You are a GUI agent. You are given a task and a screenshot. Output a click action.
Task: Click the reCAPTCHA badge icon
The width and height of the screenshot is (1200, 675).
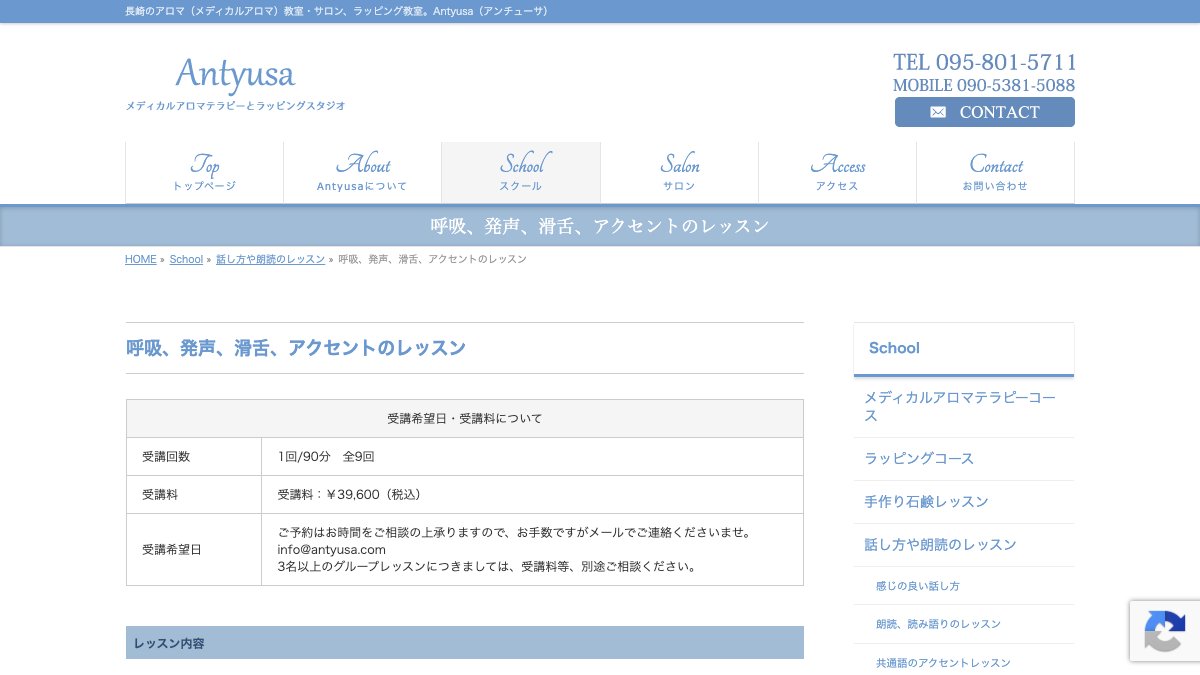[1165, 632]
